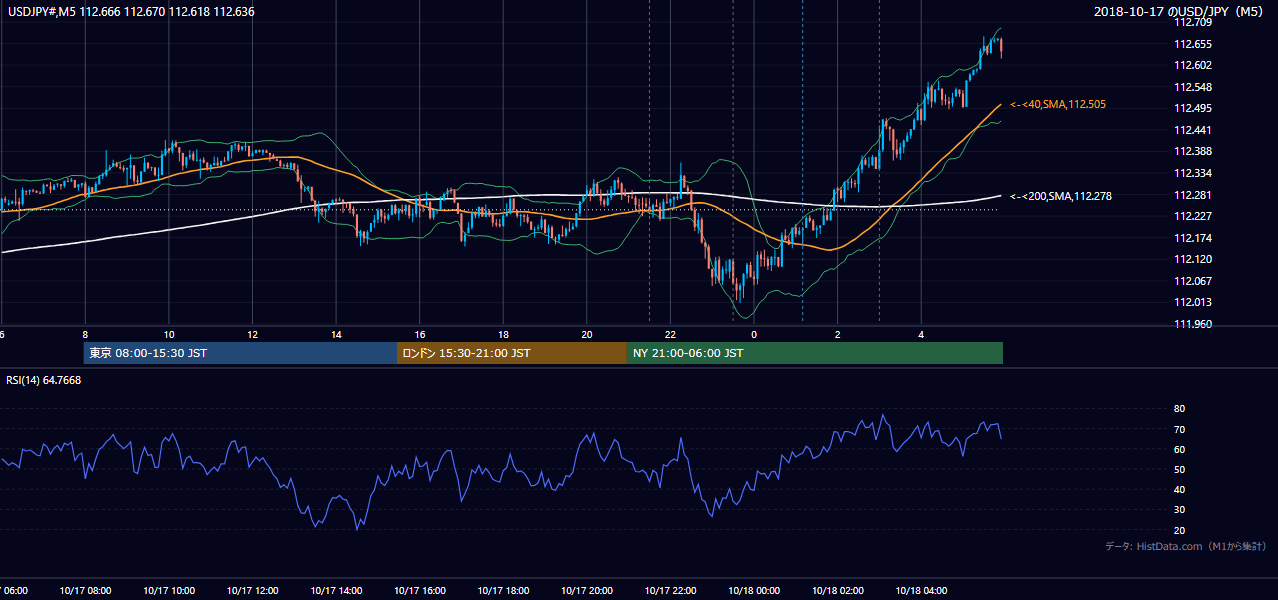Screen dimensions: 1278x600
Task: Click price axis value 112.388
Action: click(1193, 151)
